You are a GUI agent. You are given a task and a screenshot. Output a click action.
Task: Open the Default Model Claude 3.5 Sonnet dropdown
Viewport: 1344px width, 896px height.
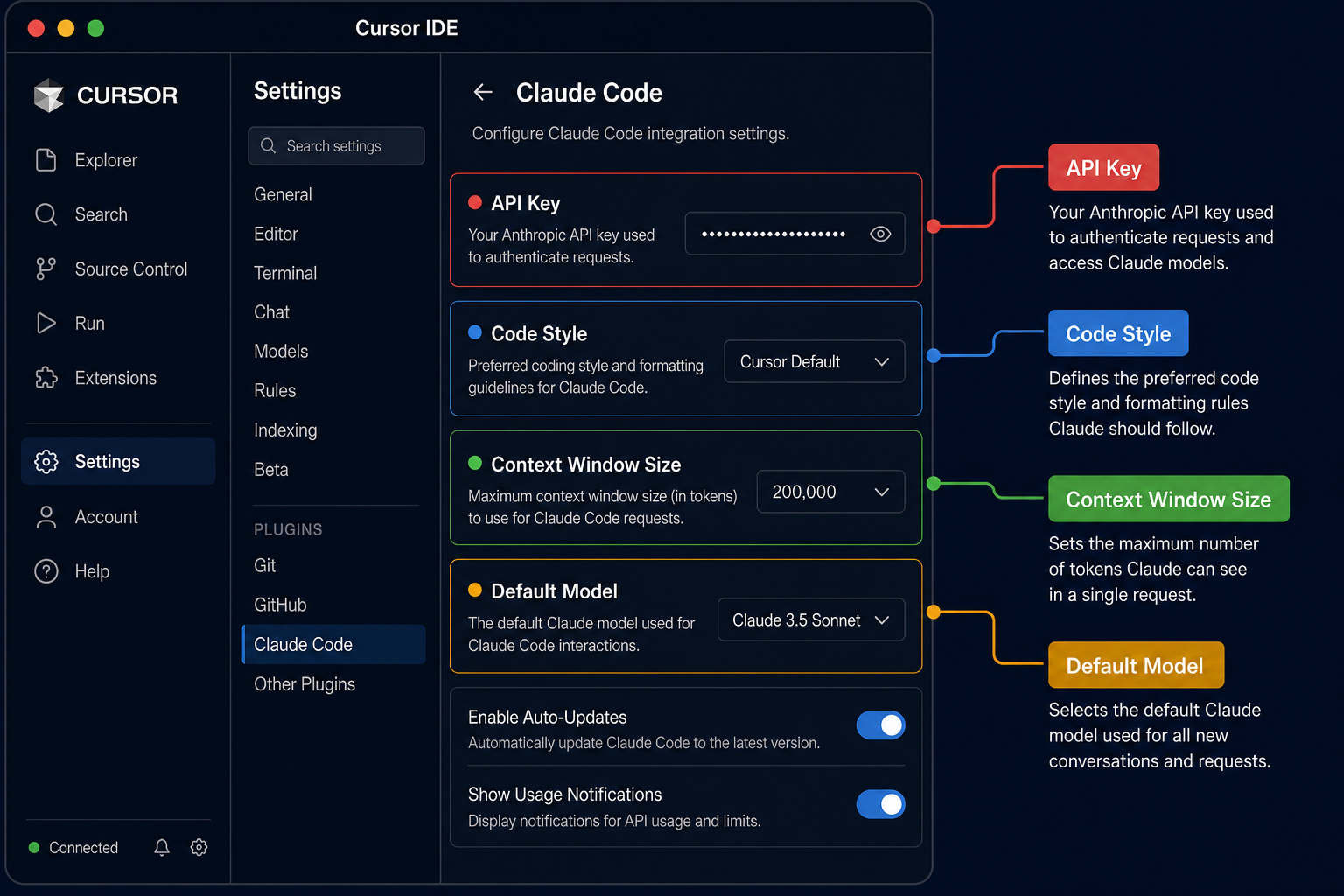[x=811, y=619]
